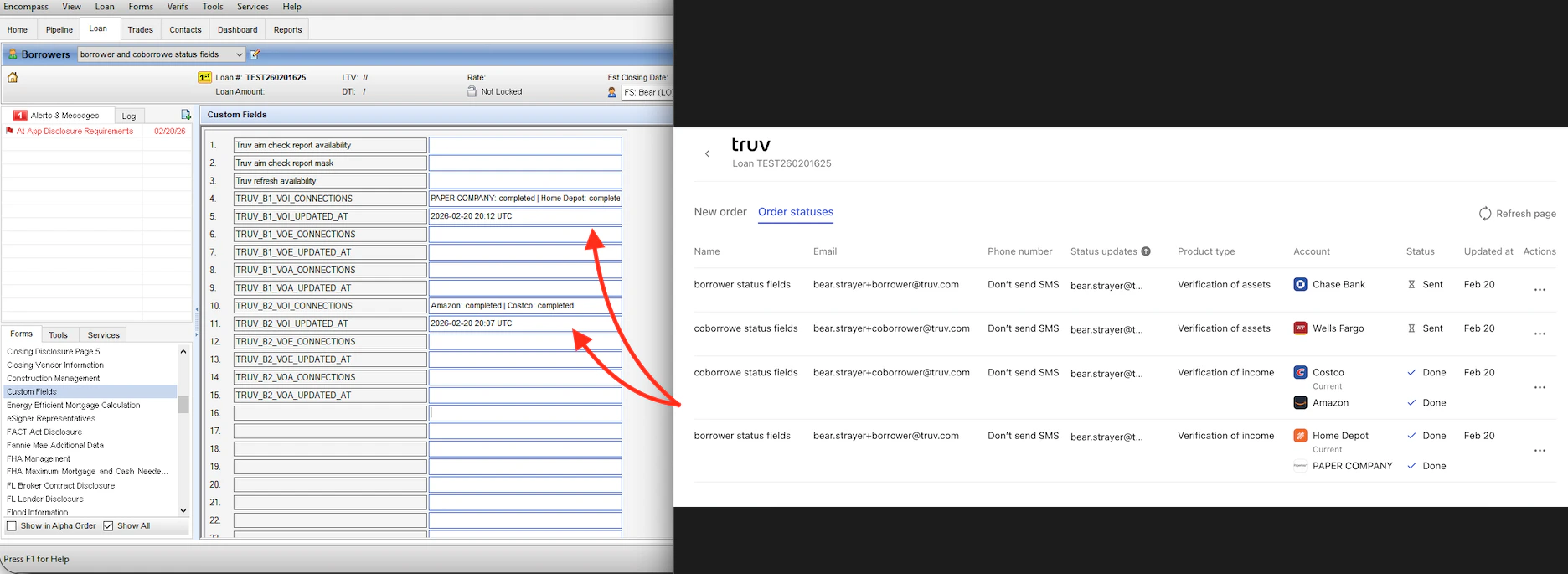1568x574 pixels.
Task: Click the edit borrowers pencil icon
Action: tap(255, 54)
